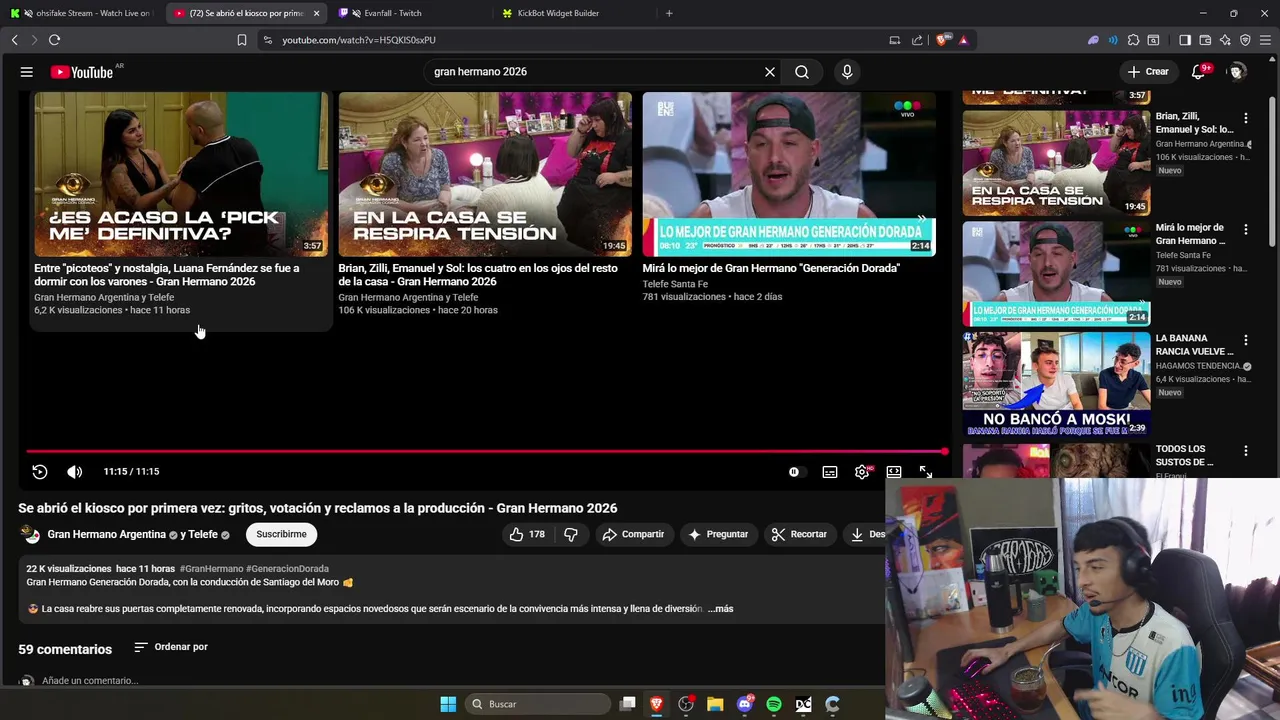Open player settings gear
1280x720 pixels.
[x=862, y=472]
